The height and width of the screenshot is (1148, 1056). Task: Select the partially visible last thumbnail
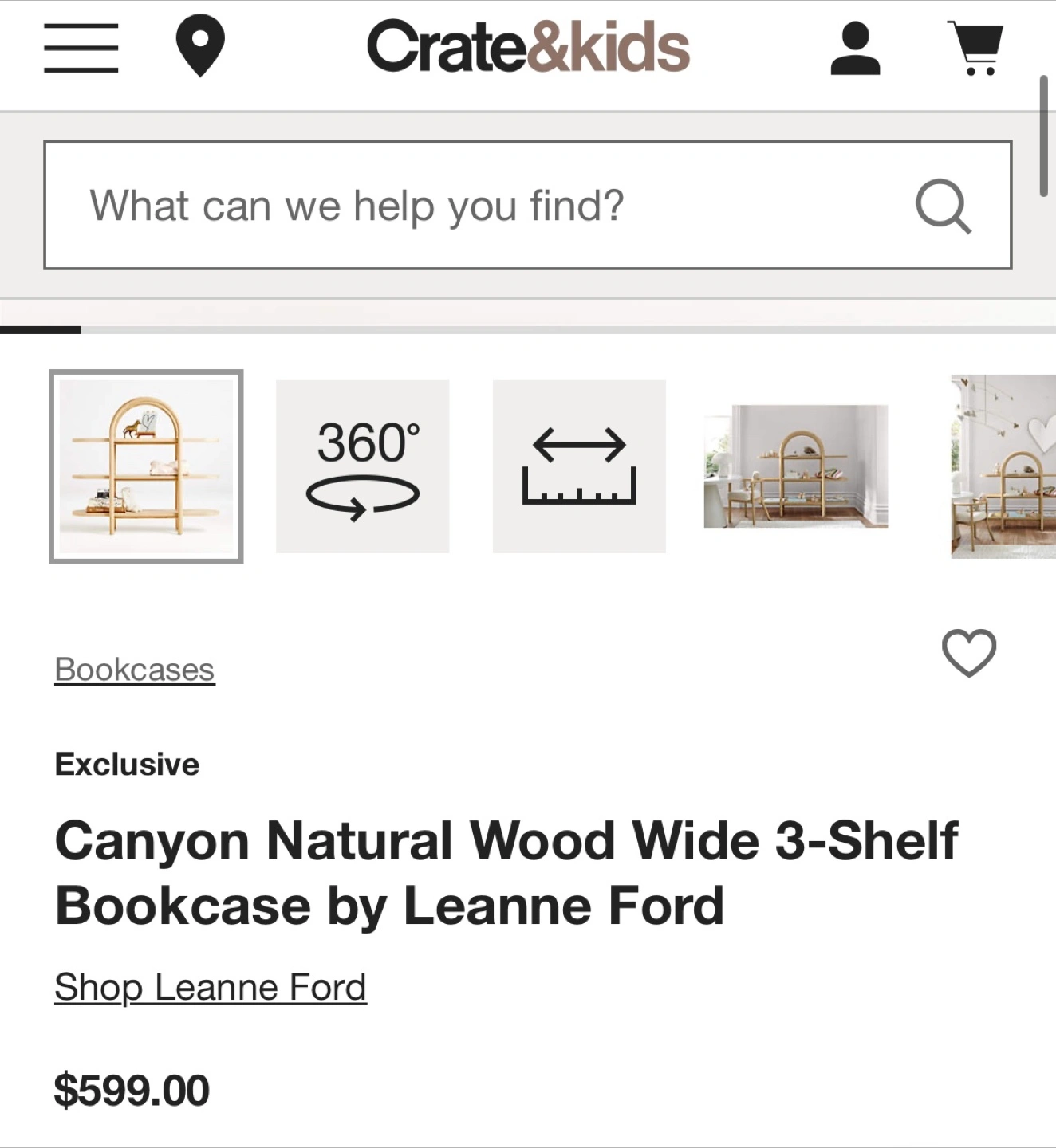tap(1003, 466)
